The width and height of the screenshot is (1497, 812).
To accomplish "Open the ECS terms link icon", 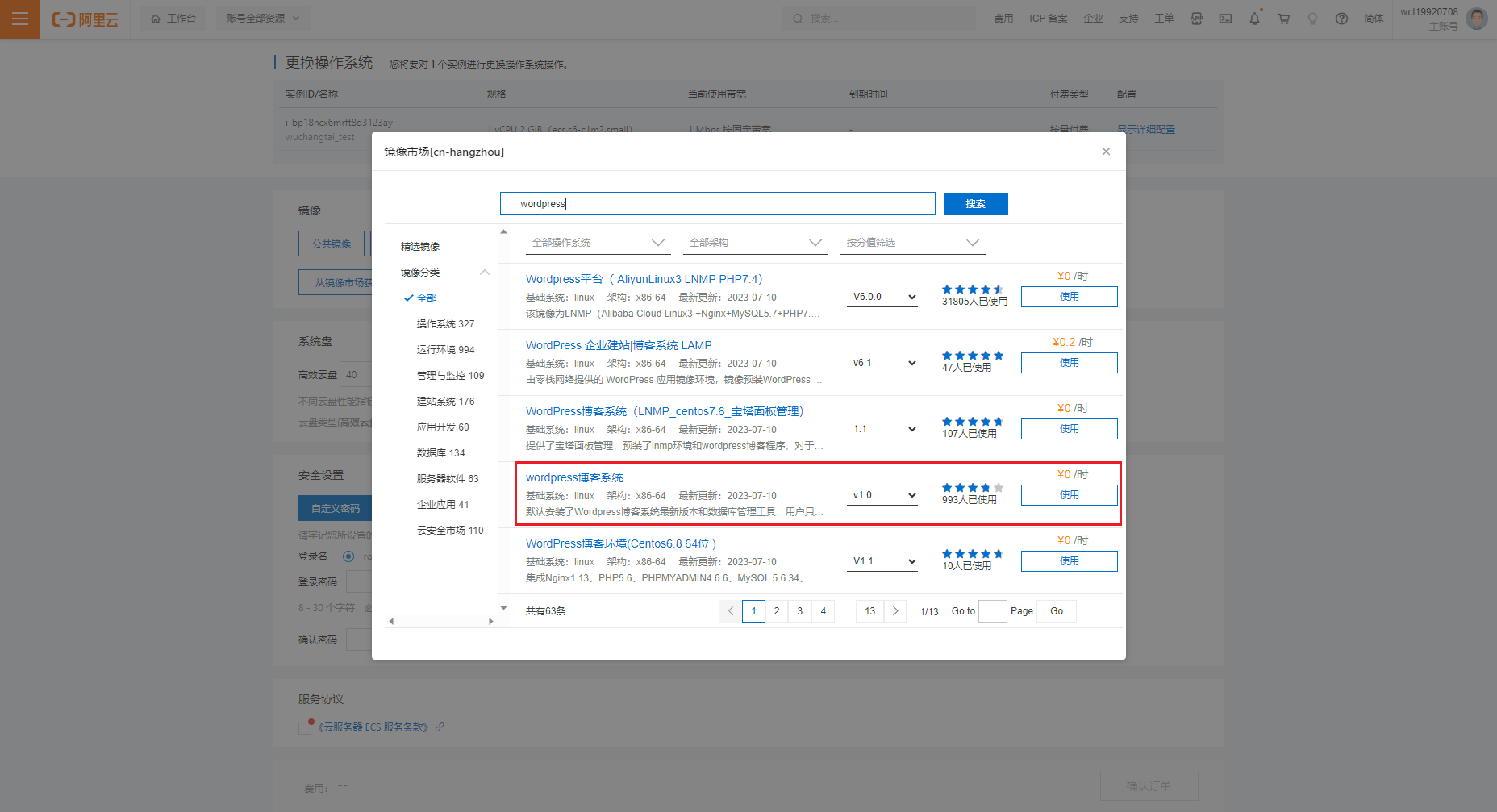I will click(440, 727).
